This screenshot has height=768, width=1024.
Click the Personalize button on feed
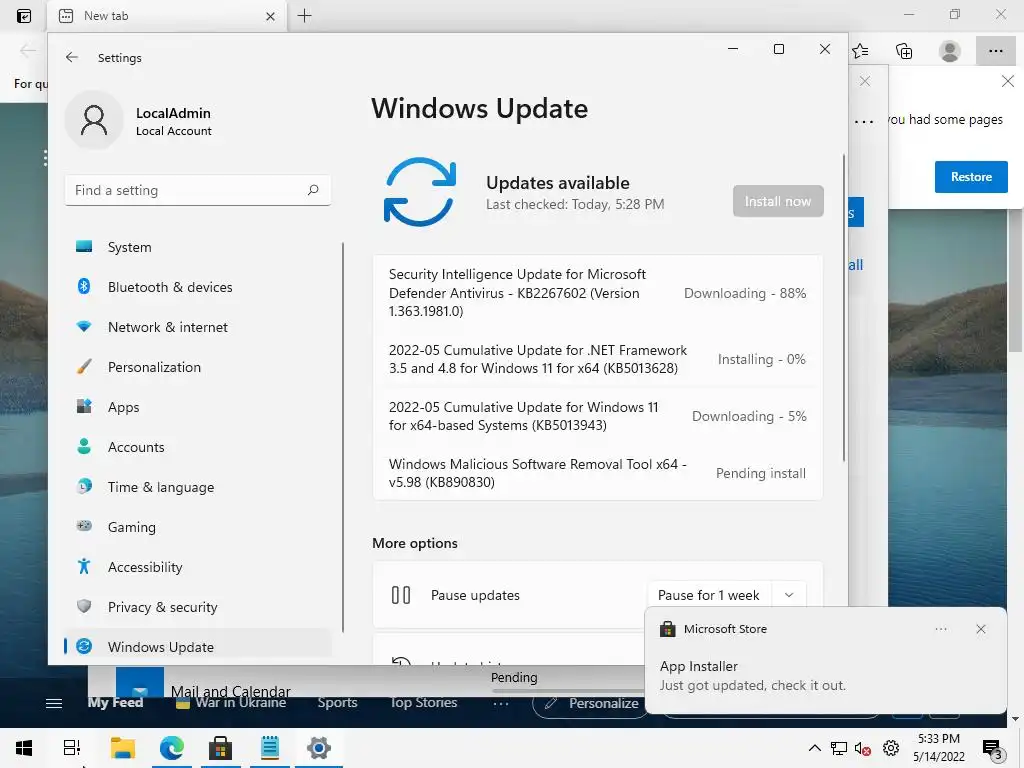pyautogui.click(x=592, y=703)
